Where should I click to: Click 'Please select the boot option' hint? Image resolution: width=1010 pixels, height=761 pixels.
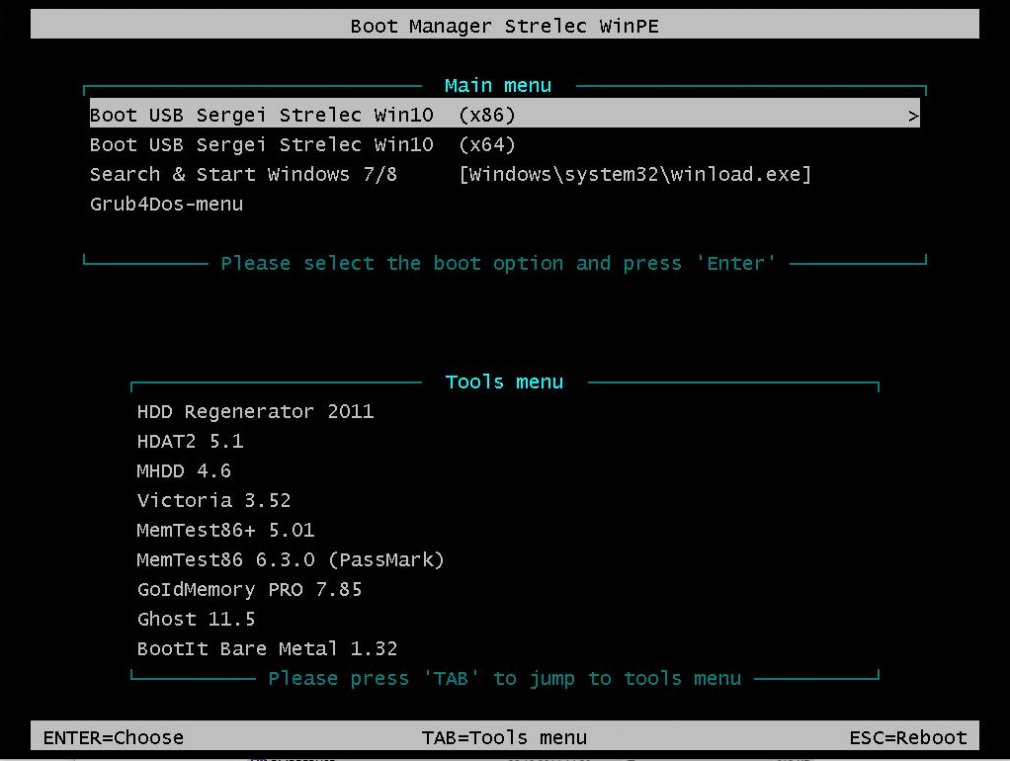tap(498, 264)
